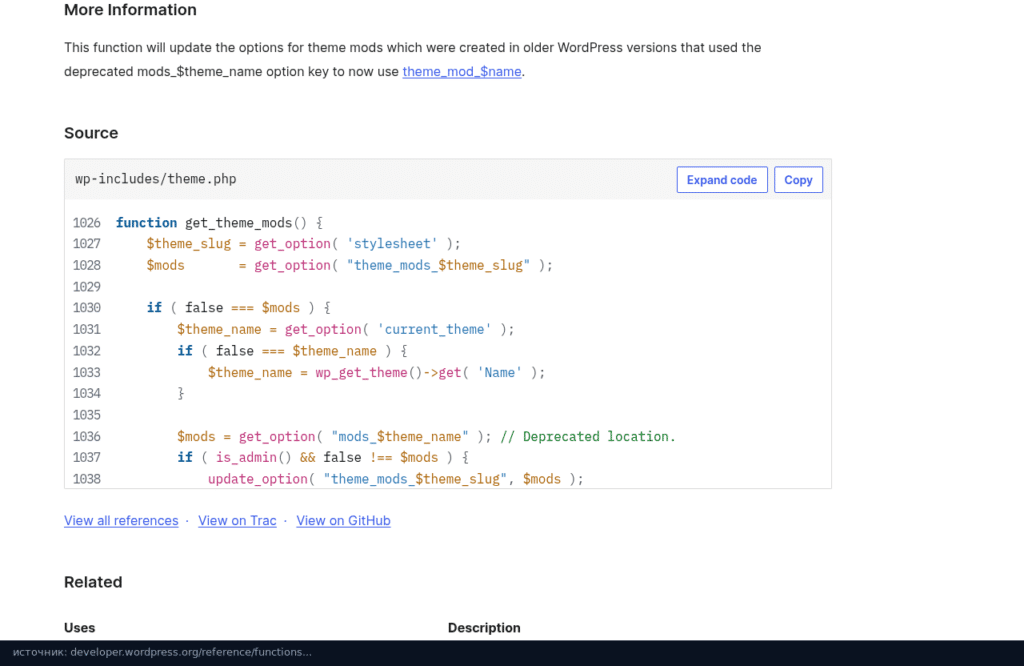
Task: Click line number 1036
Action: coord(87,436)
